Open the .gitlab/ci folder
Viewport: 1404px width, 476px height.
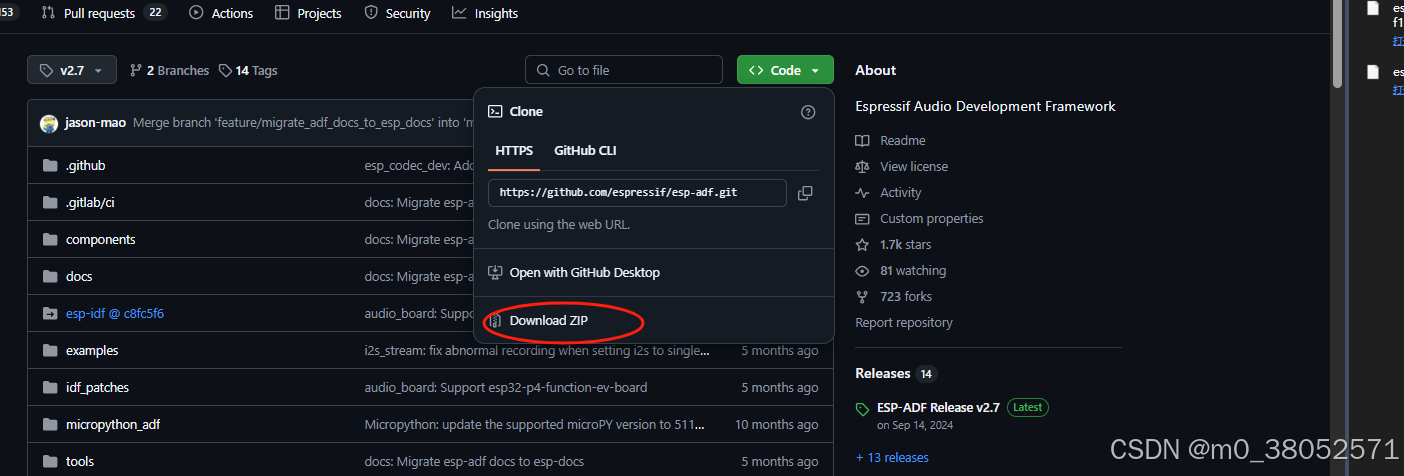[x=90, y=203]
